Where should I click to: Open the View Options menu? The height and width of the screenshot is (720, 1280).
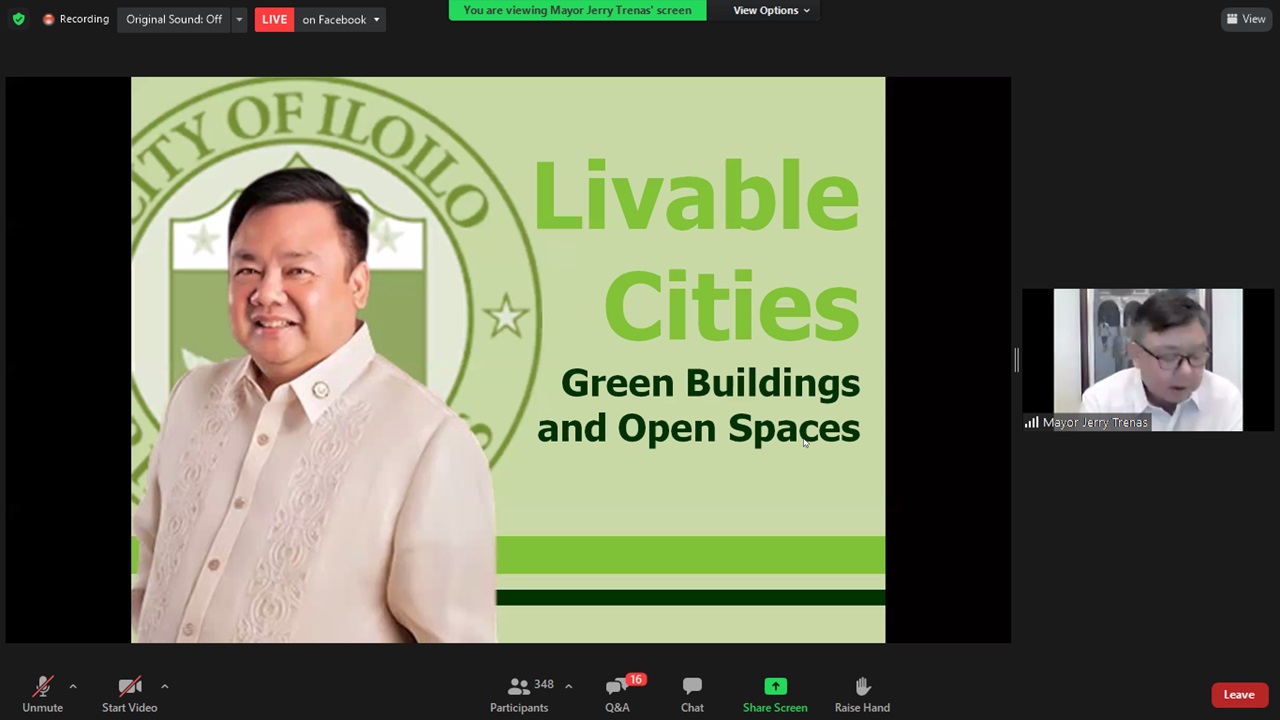pos(771,10)
